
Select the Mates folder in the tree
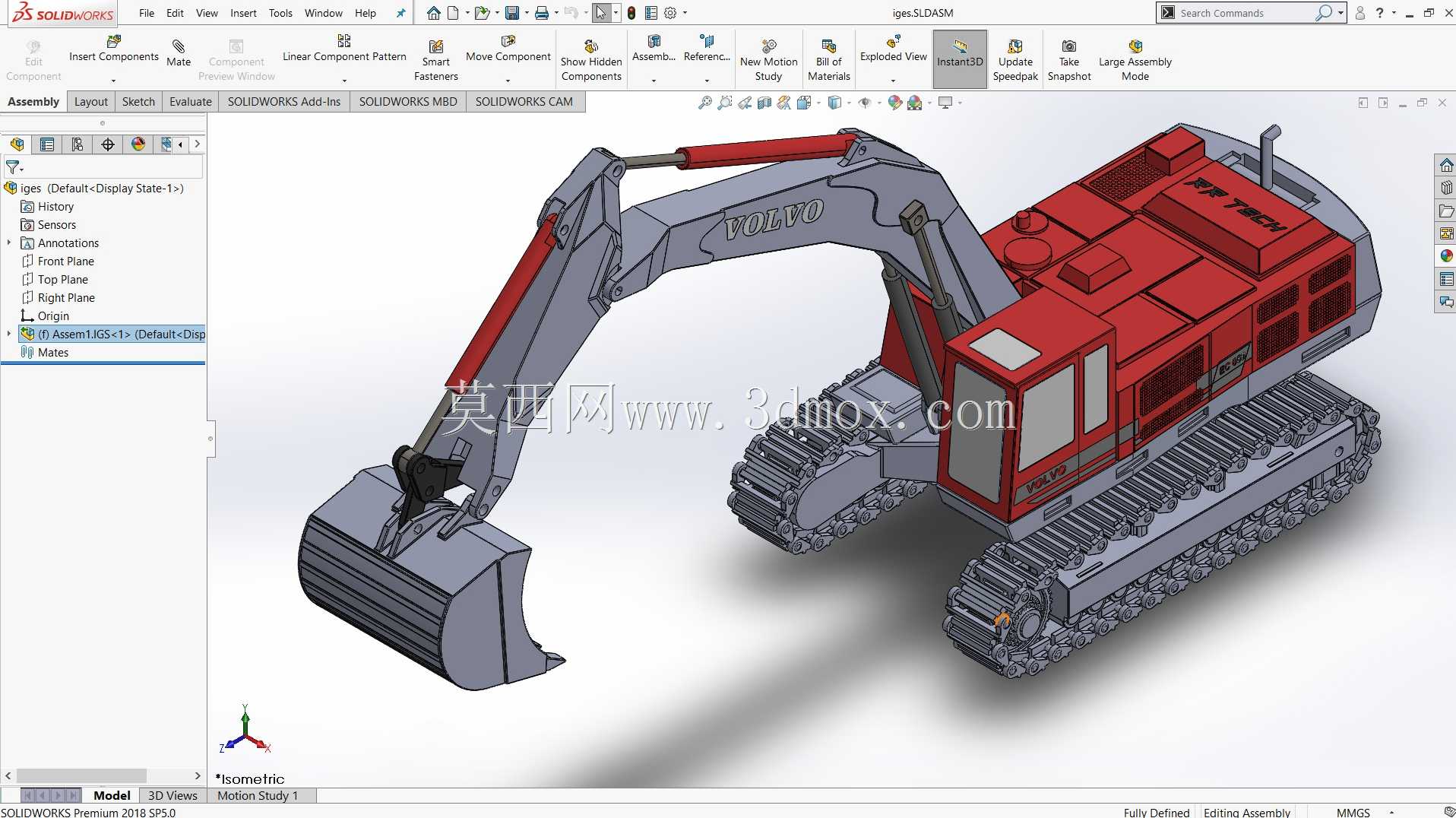pos(53,353)
